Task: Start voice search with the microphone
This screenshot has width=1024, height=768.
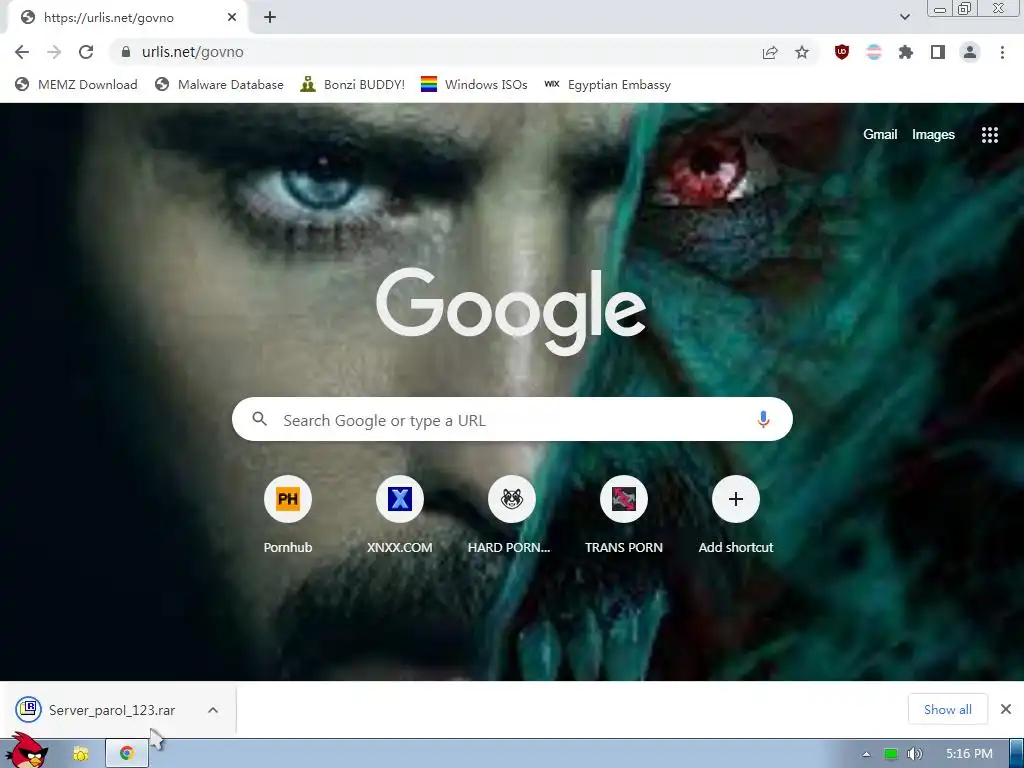Action: pyautogui.click(x=763, y=419)
